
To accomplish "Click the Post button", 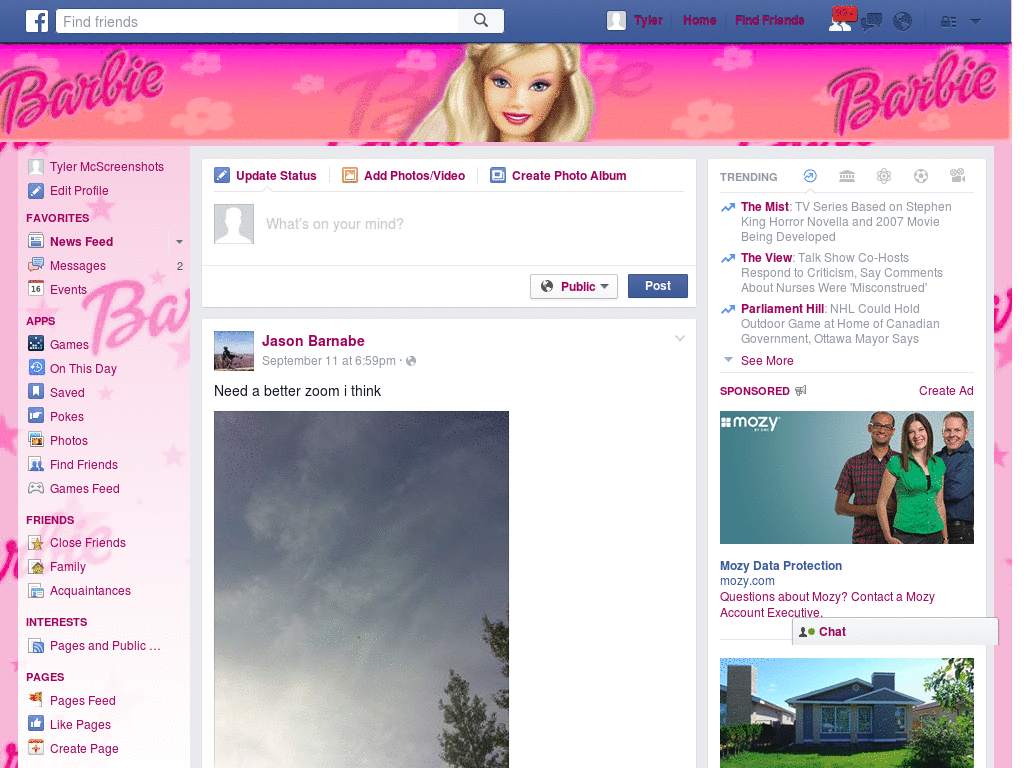I will tap(657, 285).
